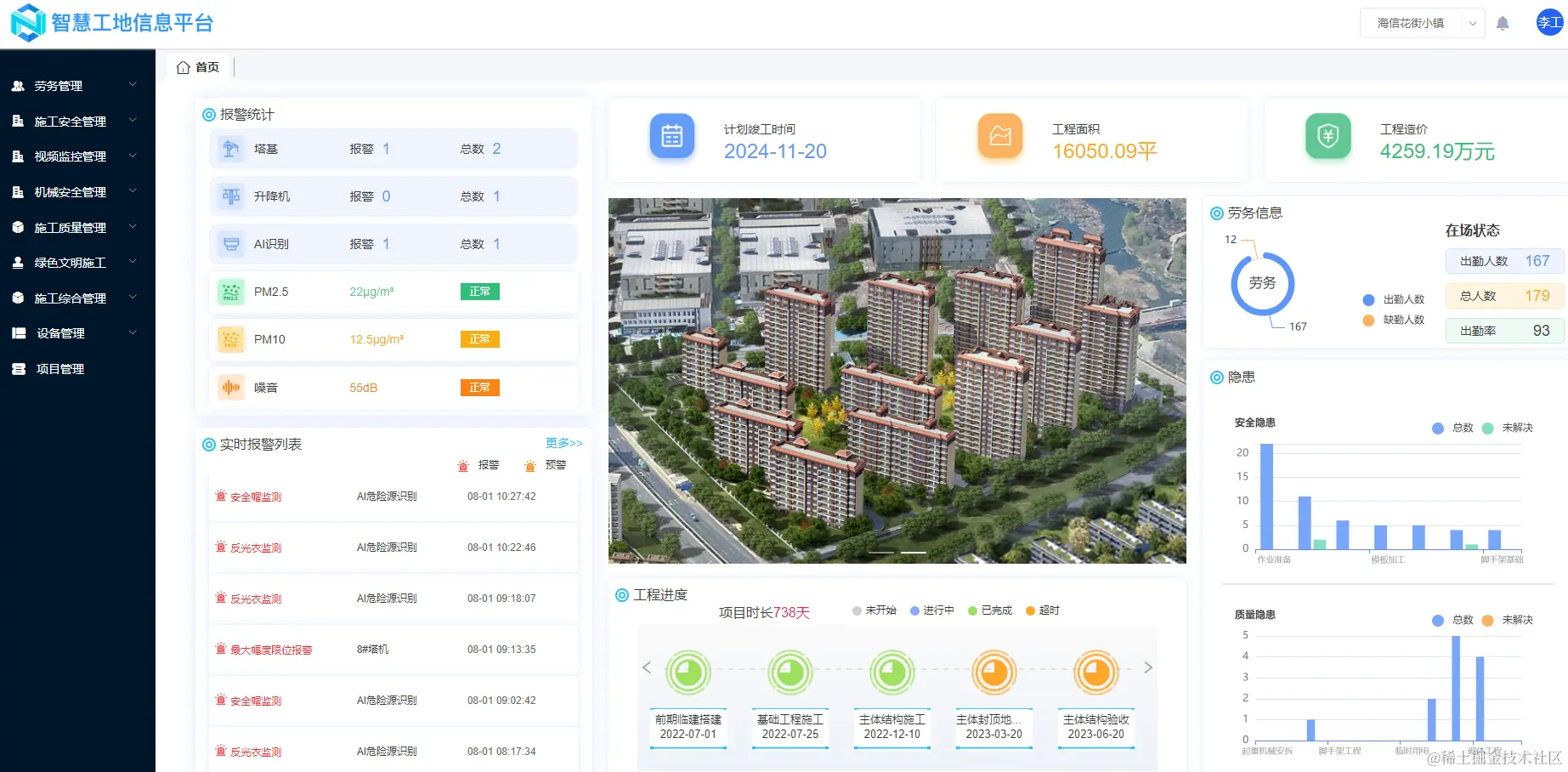
Task: Click the 主体结构验收 progress node icon
Action: coord(1096,673)
